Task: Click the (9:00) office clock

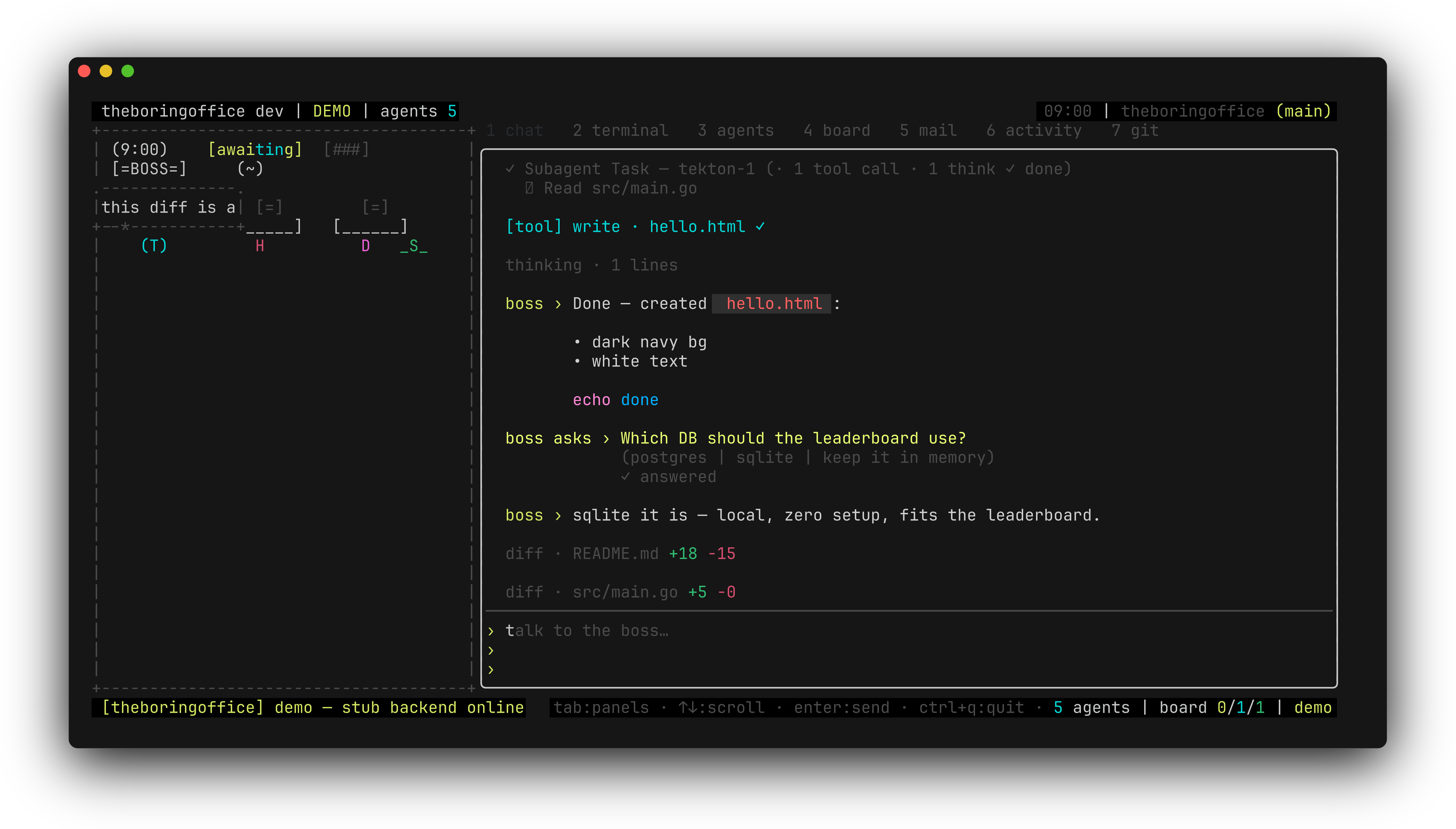Action: click(139, 149)
